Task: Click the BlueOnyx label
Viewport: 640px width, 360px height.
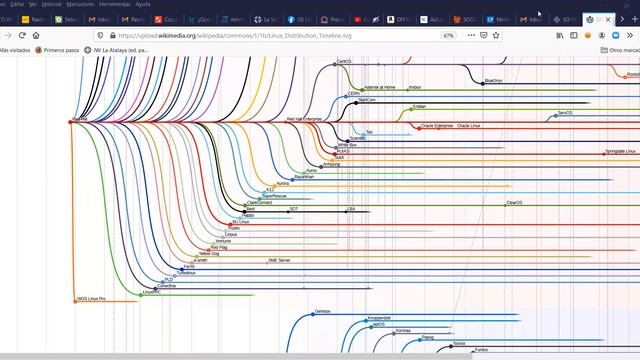Action: click(x=493, y=81)
